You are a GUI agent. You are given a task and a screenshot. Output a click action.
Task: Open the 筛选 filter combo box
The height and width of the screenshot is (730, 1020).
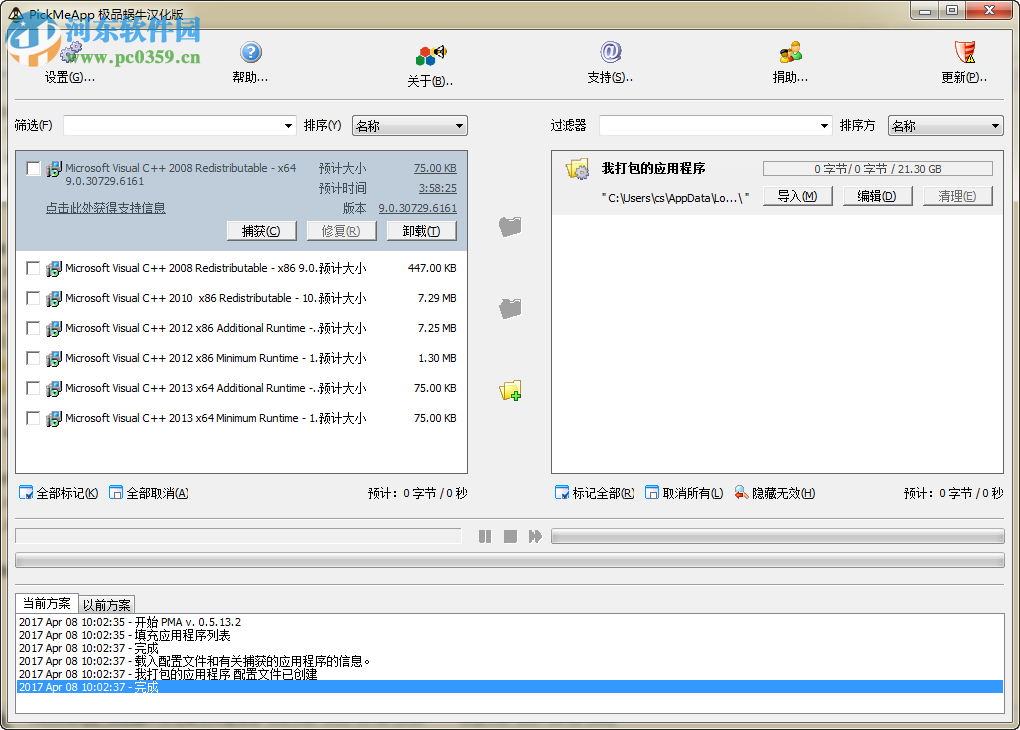click(180, 125)
